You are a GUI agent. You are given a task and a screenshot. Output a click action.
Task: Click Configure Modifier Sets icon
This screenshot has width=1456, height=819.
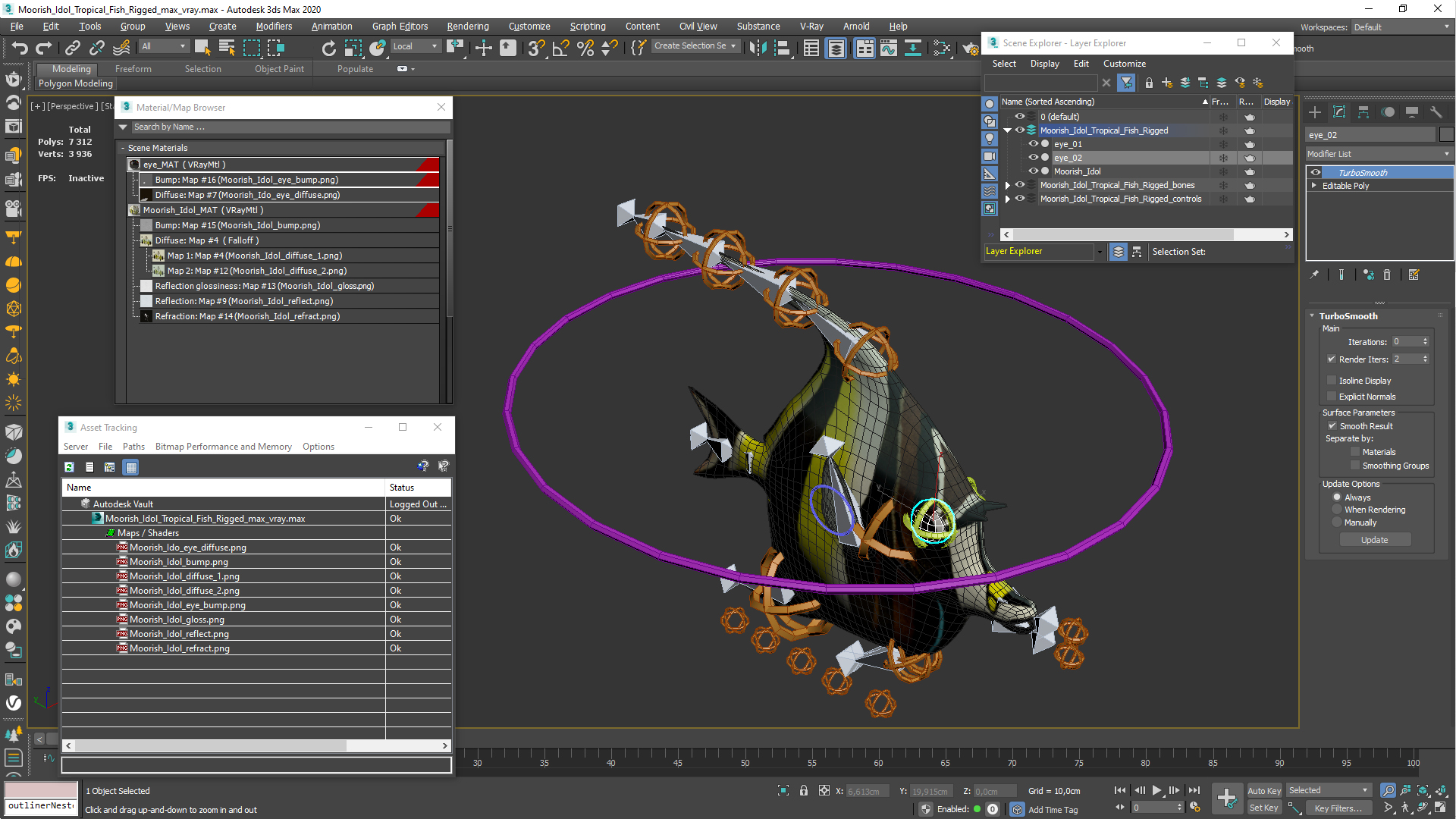point(1414,275)
